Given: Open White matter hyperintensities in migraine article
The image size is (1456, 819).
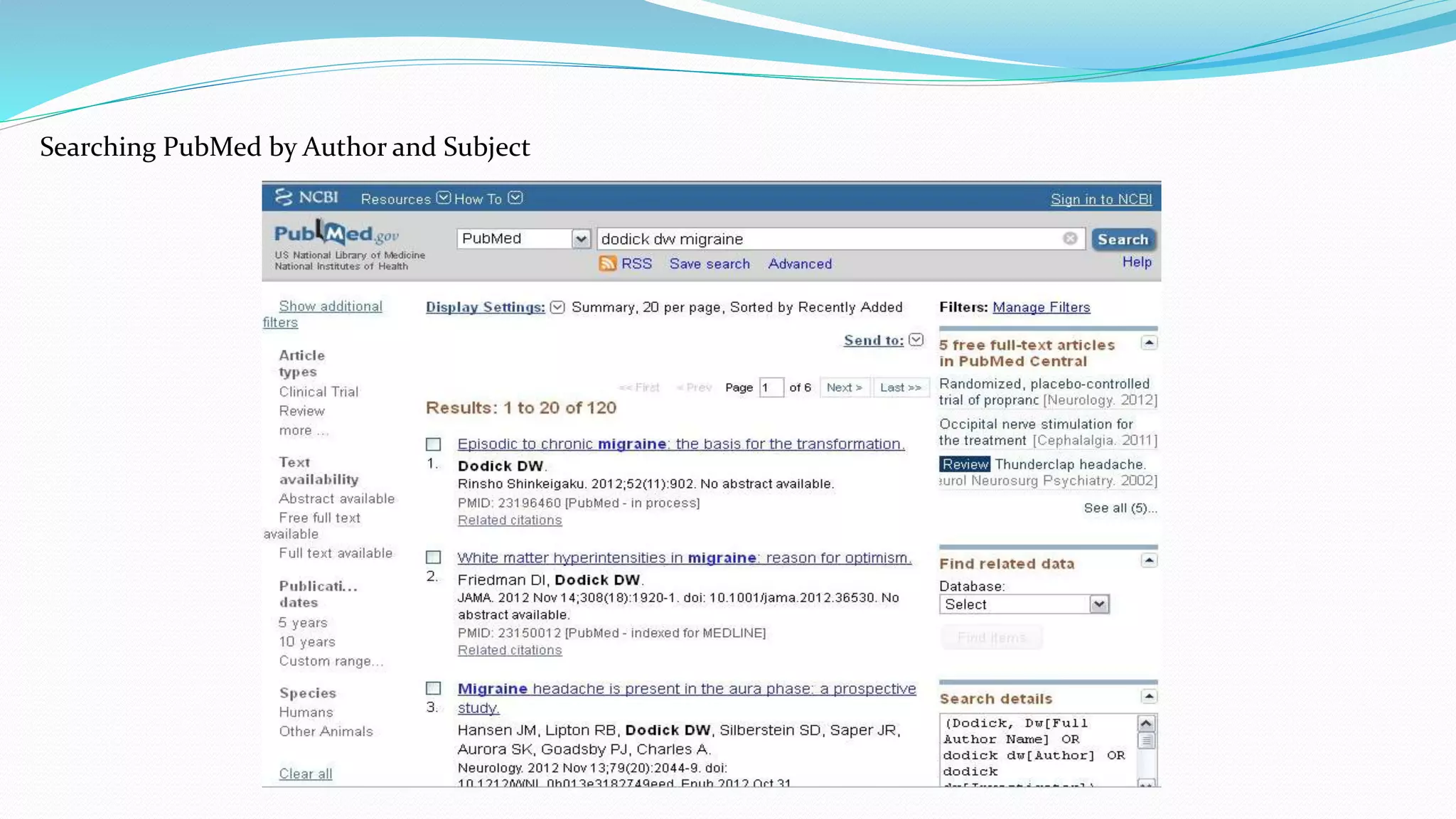Looking at the screenshot, I should coord(685,557).
